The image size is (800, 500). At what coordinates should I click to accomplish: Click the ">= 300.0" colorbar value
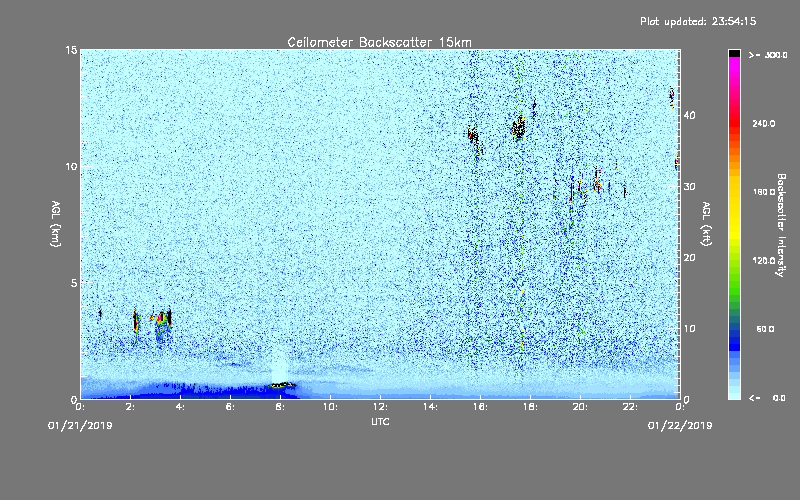tap(768, 55)
